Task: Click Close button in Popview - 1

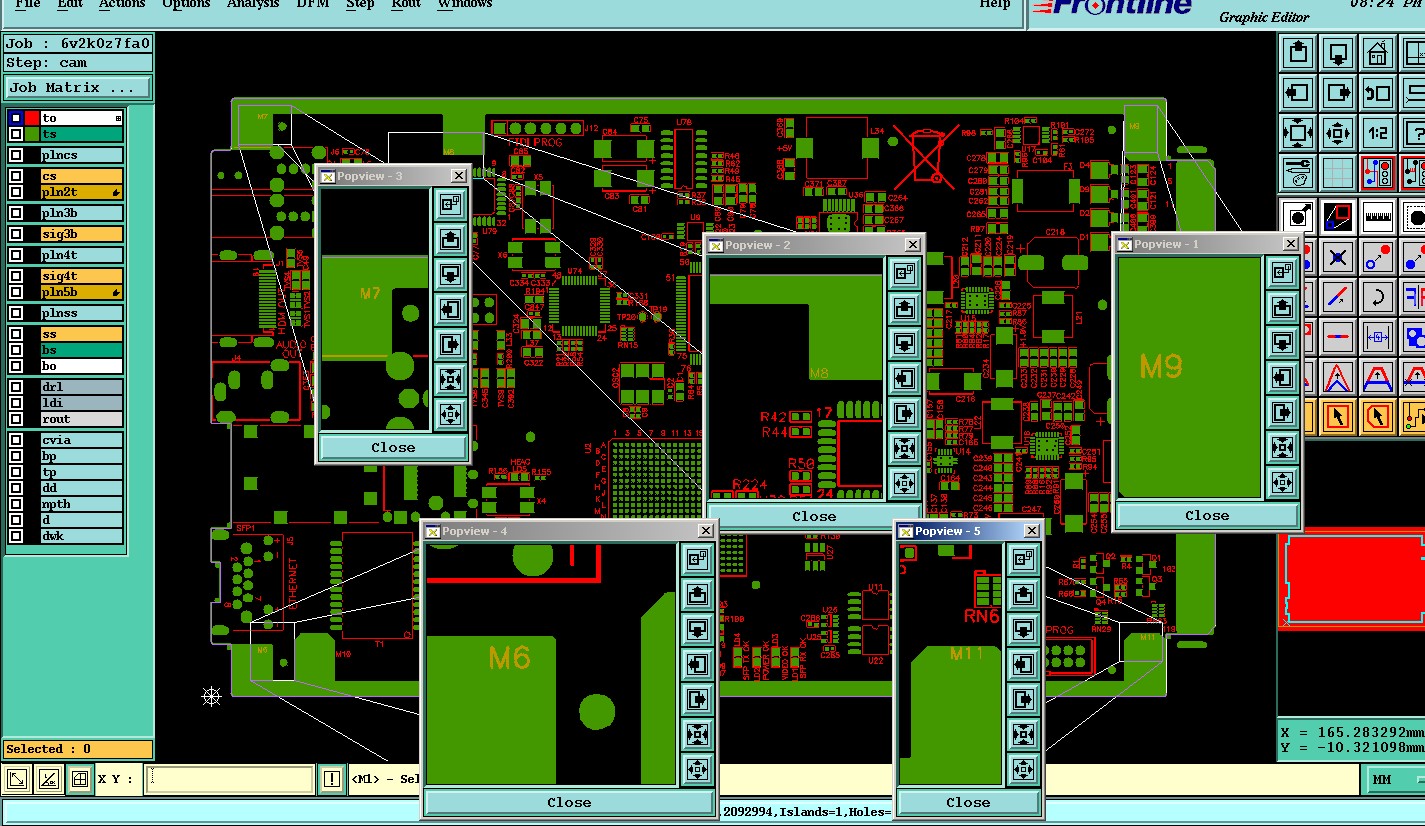Action: click(x=1207, y=515)
